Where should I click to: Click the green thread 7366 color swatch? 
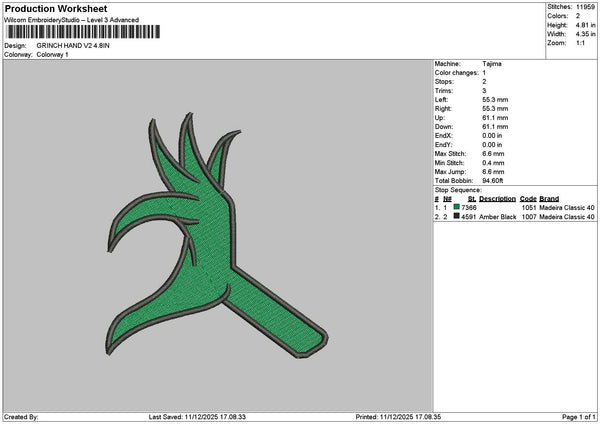point(456,207)
